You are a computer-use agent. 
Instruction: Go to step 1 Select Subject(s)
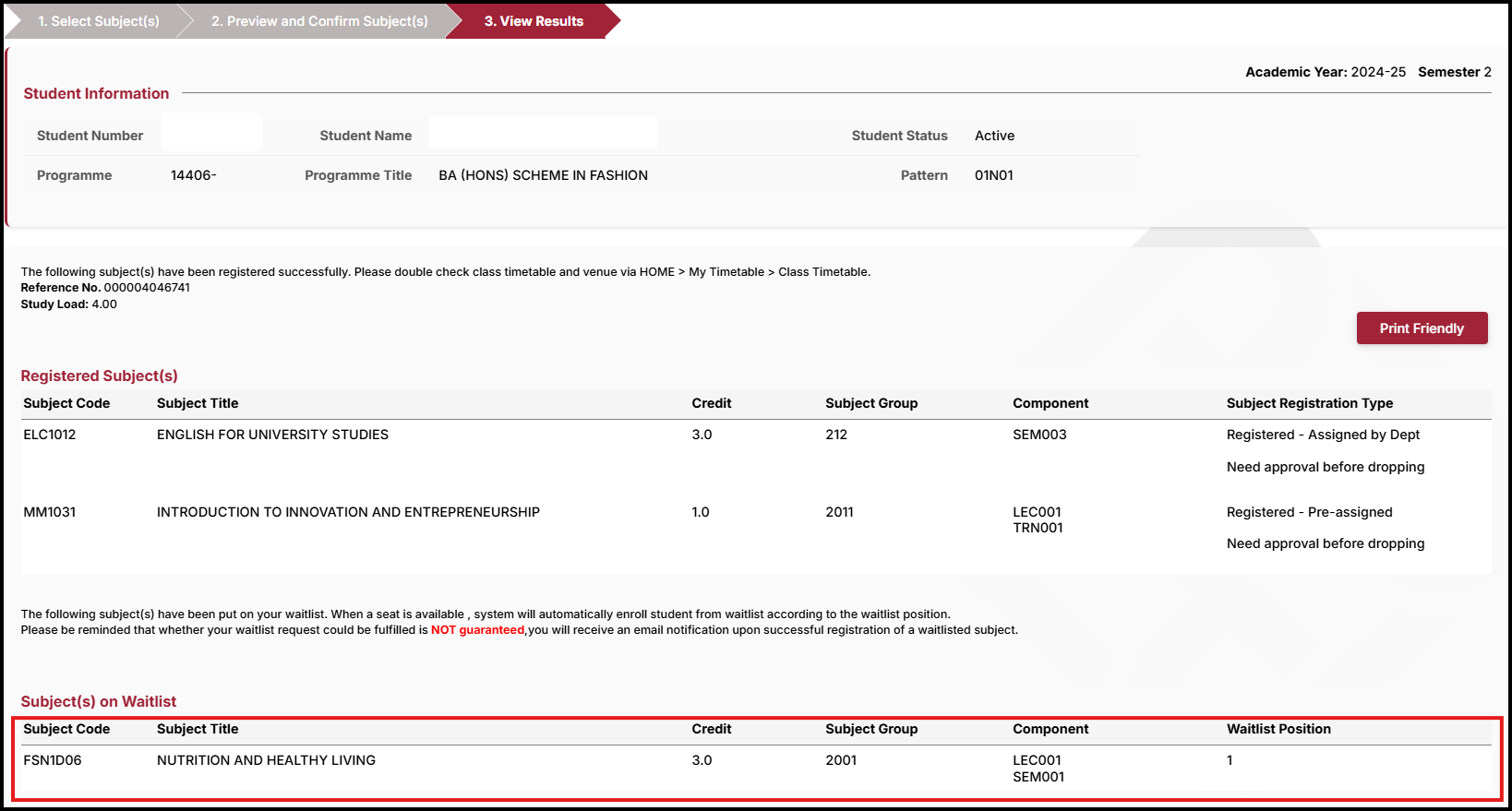point(98,21)
